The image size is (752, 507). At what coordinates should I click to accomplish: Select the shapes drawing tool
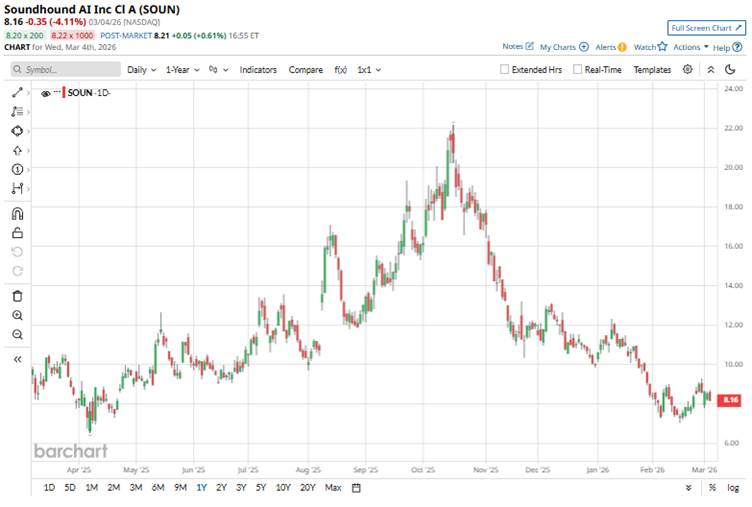17,131
